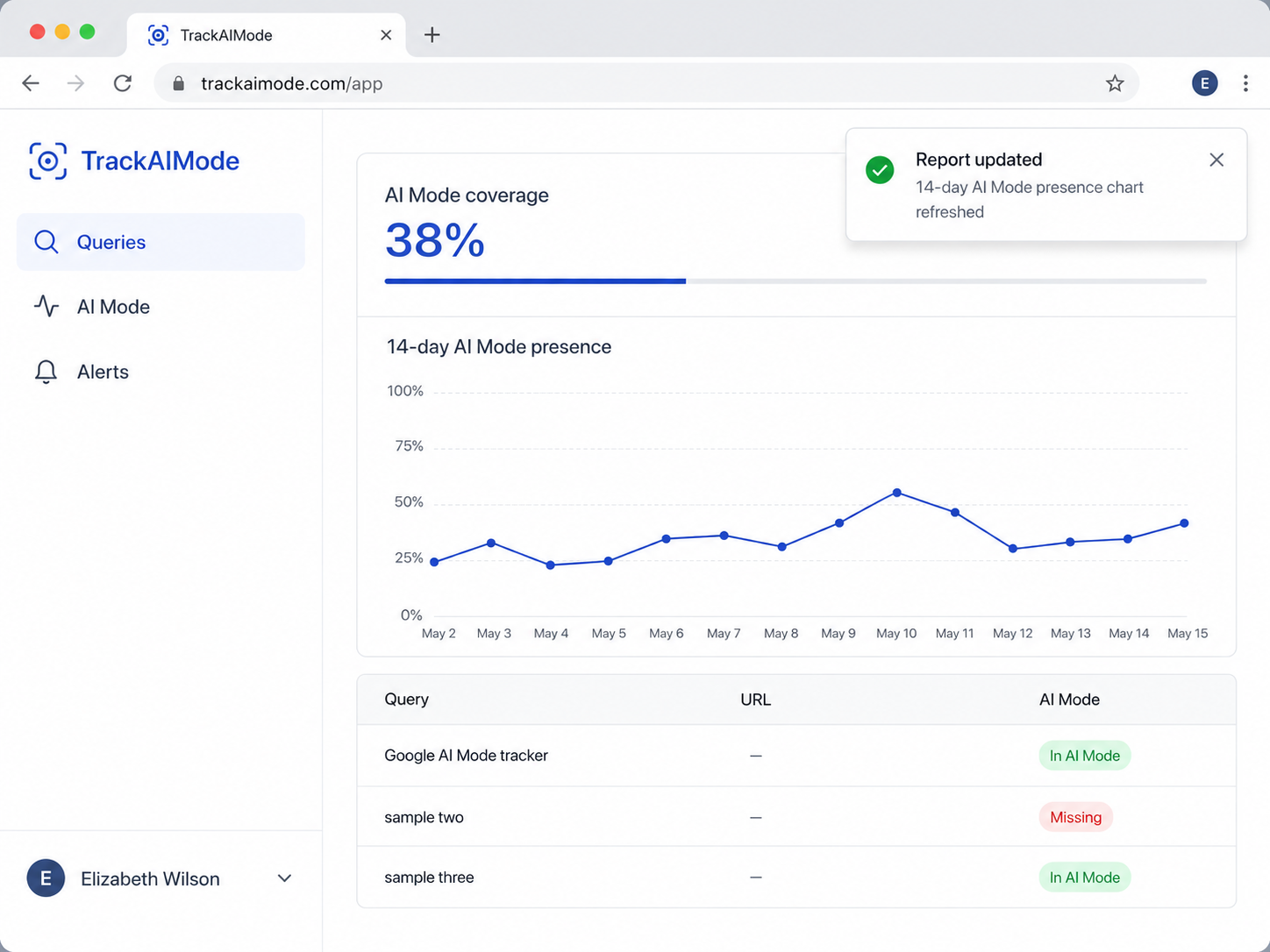Reload the page with the refresh icon

point(123,83)
